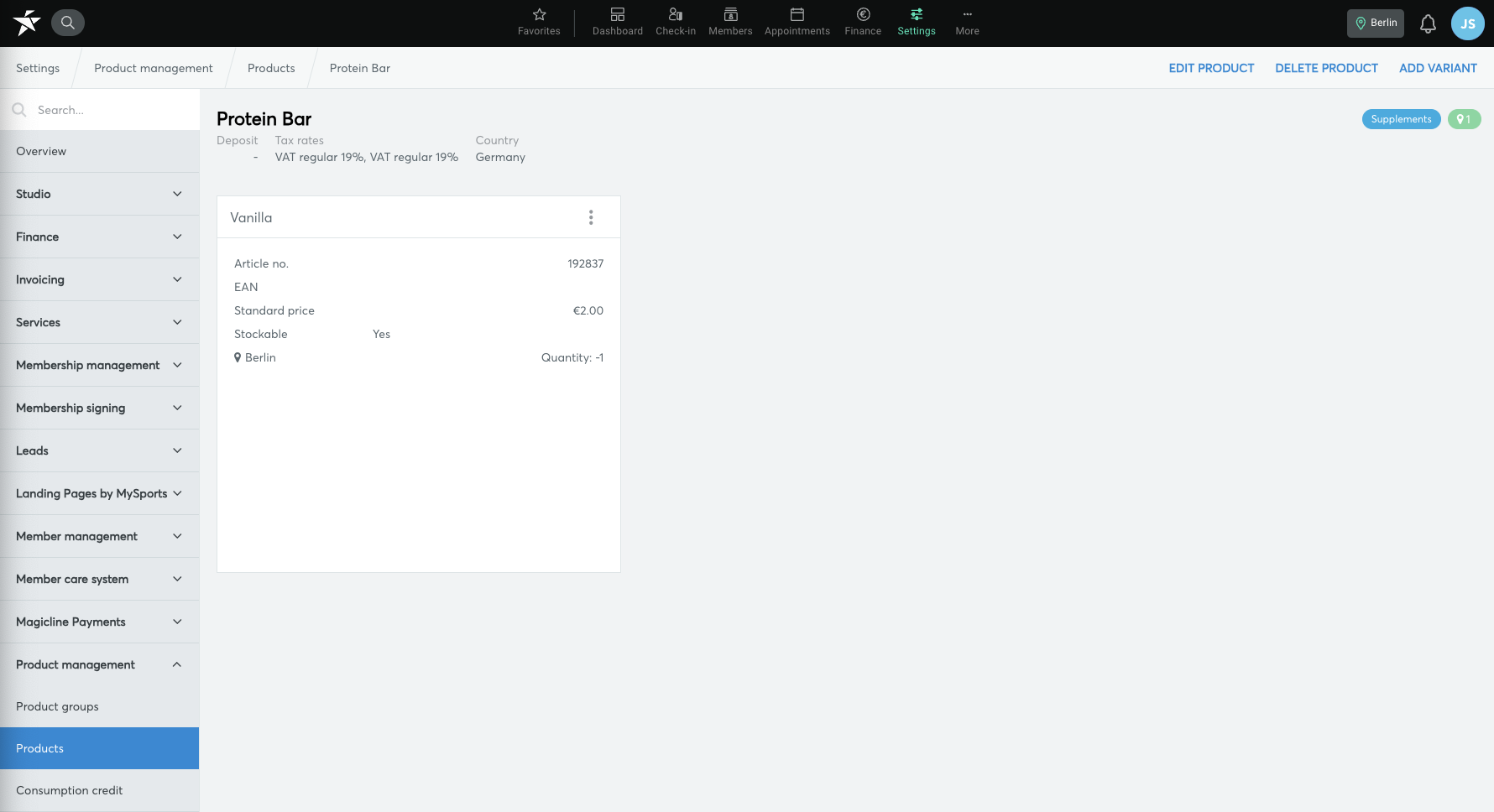Image resolution: width=1494 pixels, height=812 pixels.
Task: Open the notifications bell
Action: click(x=1428, y=23)
